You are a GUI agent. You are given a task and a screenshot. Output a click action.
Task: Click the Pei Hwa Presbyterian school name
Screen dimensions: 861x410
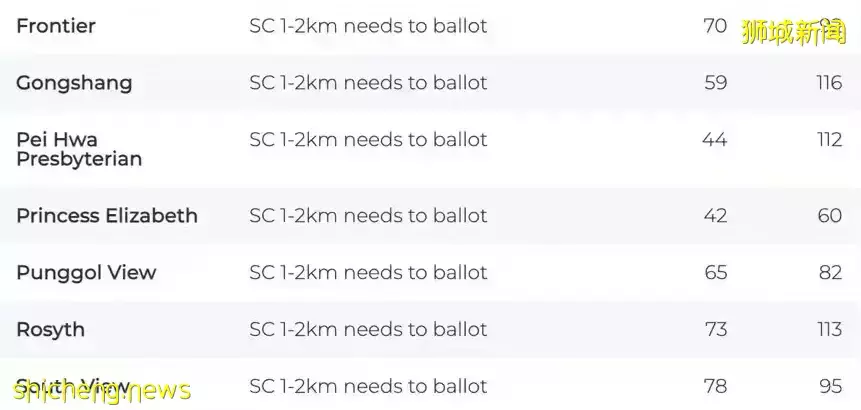[x=79, y=149]
